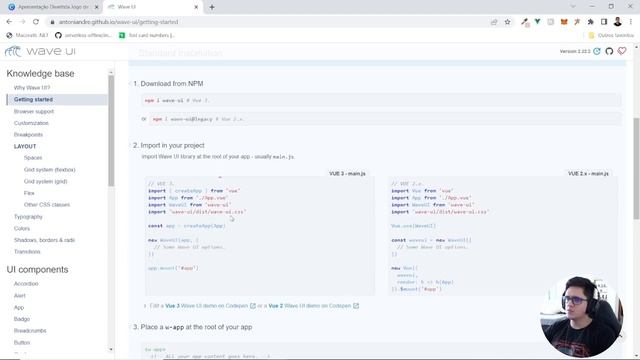Open Flex layout page
640x360 pixels.
pos(29,193)
